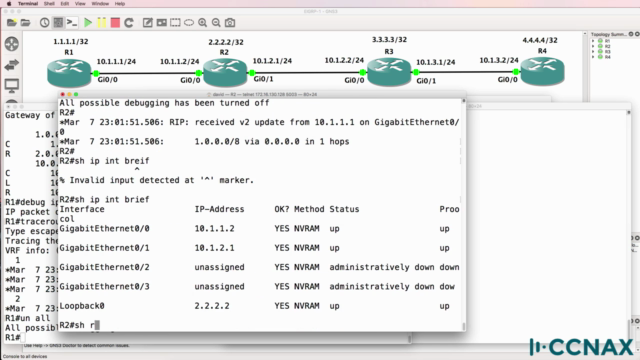Expand R1 in Topology Summary
The height and width of the screenshot is (360, 640).
click(x=593, y=41)
